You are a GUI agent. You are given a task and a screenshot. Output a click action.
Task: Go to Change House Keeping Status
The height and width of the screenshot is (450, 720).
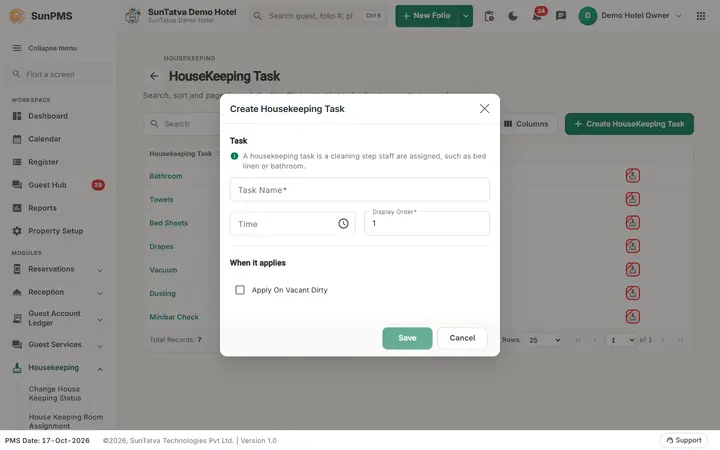point(55,394)
